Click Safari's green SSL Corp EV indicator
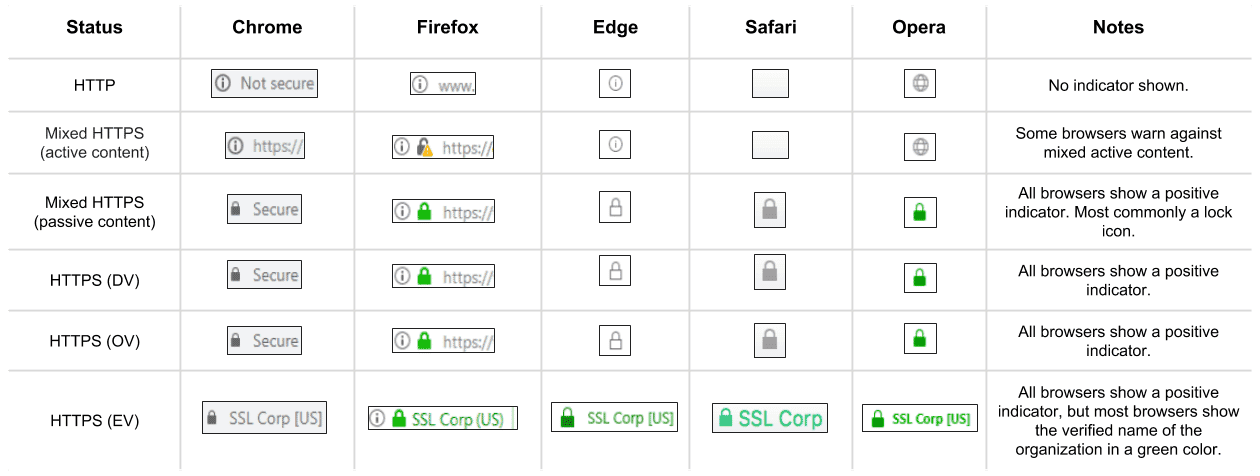Viewport: 1260px width, 476px height. click(x=770, y=419)
